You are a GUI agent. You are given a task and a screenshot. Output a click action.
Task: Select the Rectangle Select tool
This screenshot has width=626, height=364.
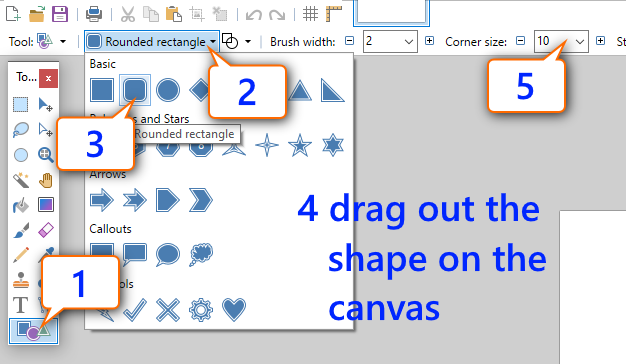(20, 105)
